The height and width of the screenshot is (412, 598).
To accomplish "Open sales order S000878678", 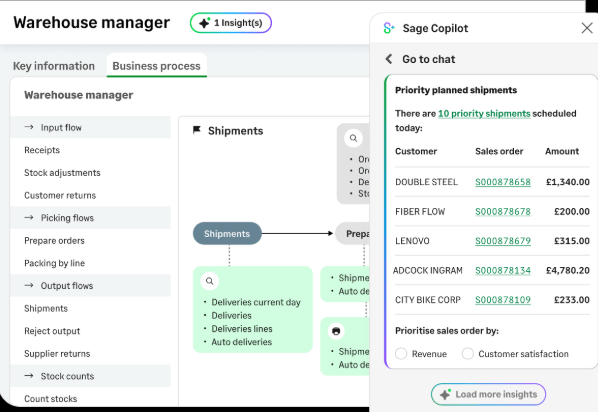I will coord(503,211).
